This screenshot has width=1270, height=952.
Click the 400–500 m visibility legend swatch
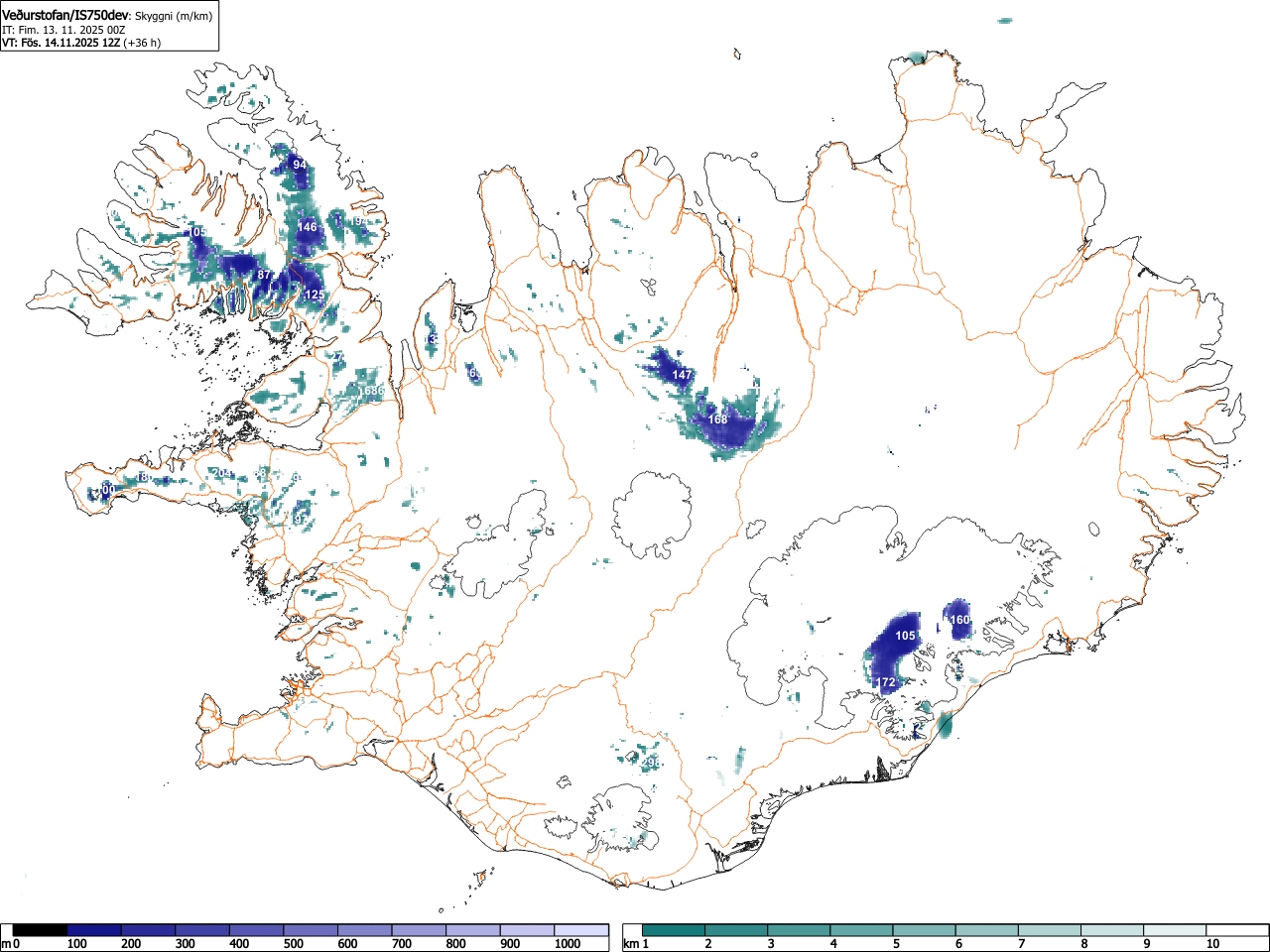click(257, 930)
